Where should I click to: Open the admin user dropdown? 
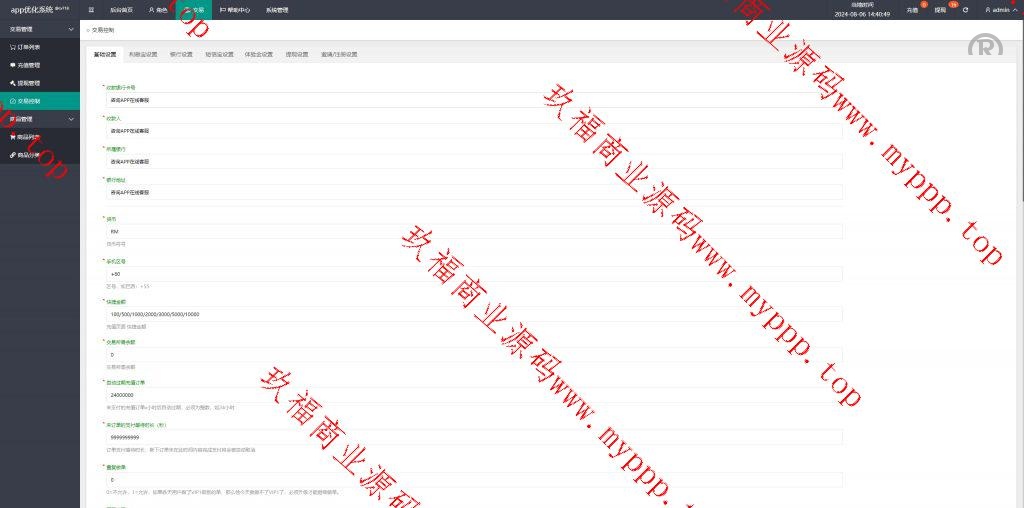(x=999, y=10)
